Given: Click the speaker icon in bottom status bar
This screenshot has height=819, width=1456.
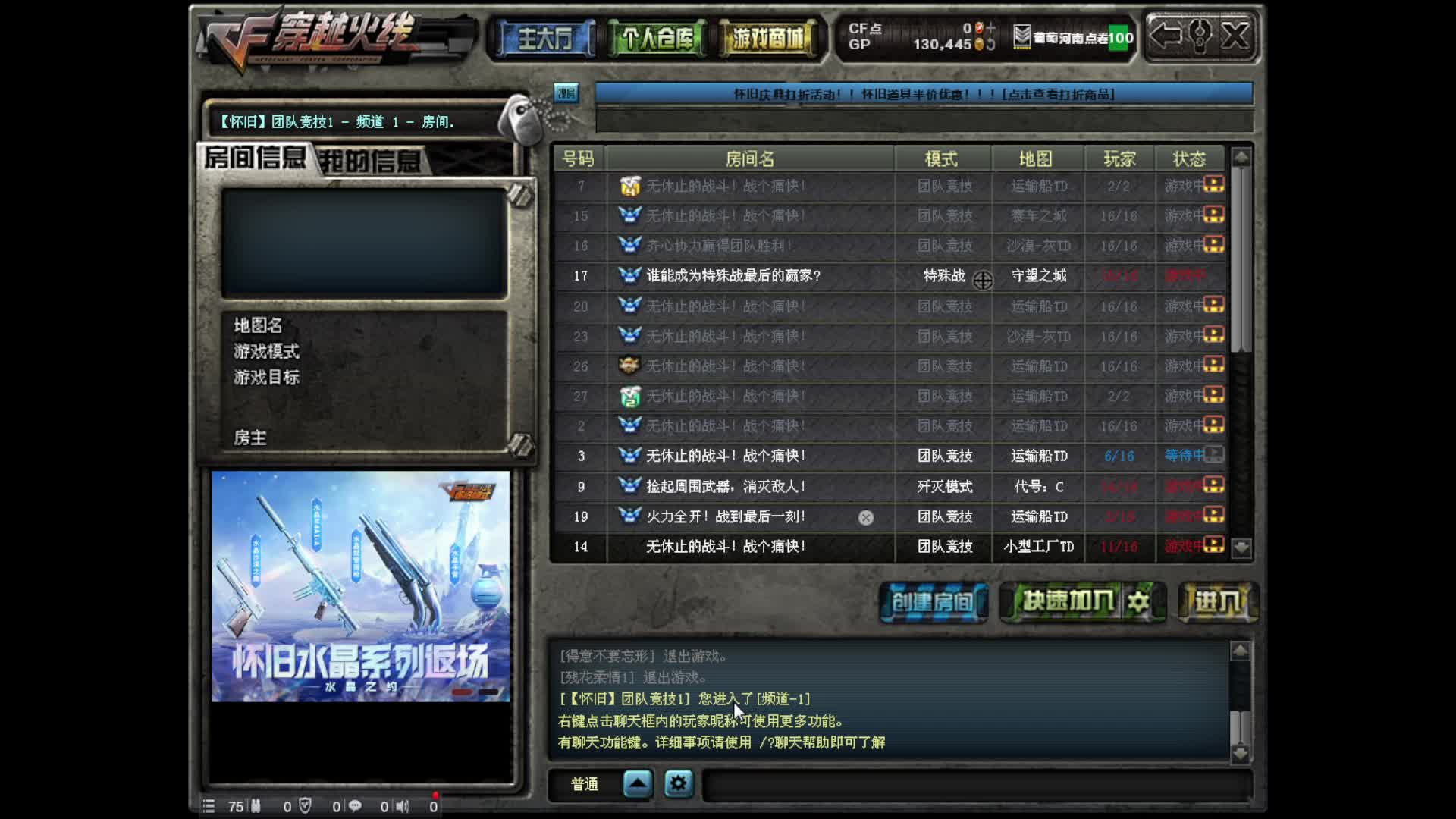Looking at the screenshot, I should [402, 806].
